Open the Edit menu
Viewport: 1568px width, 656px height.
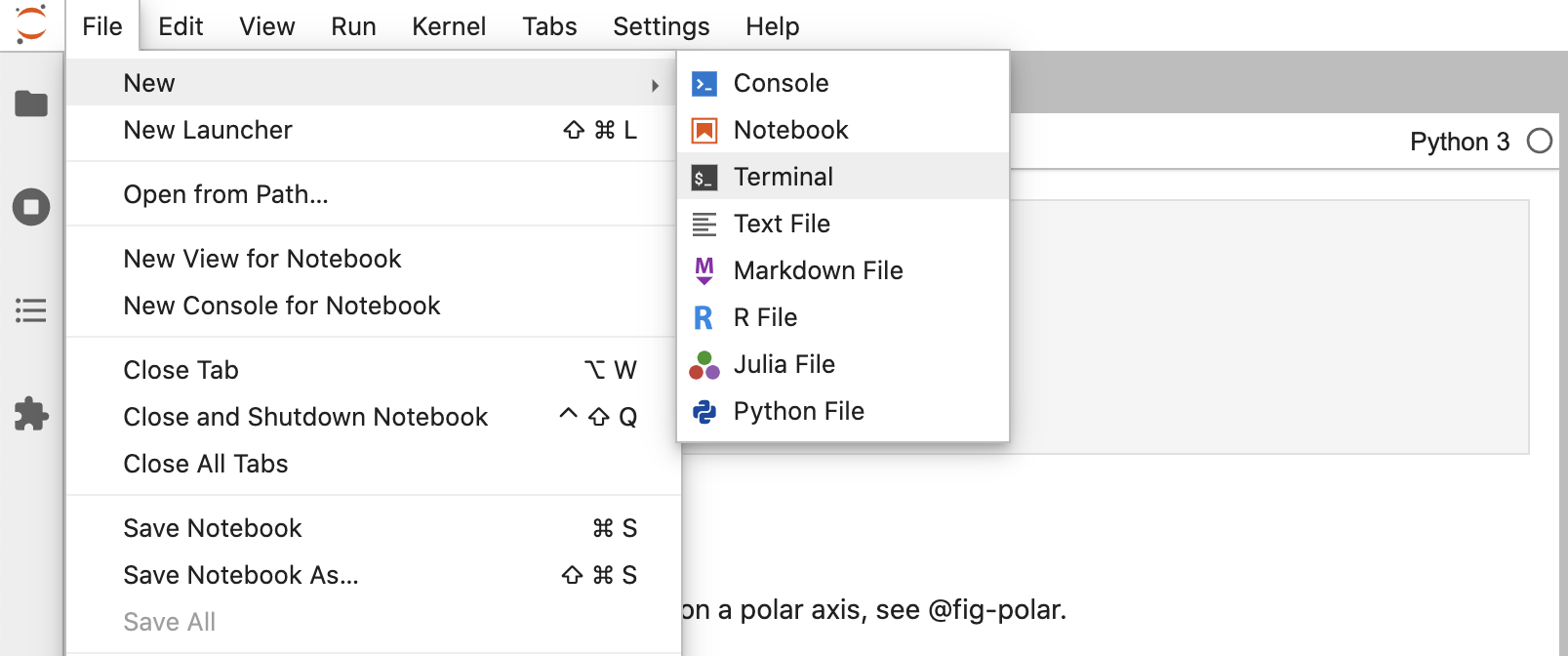pyautogui.click(x=181, y=26)
